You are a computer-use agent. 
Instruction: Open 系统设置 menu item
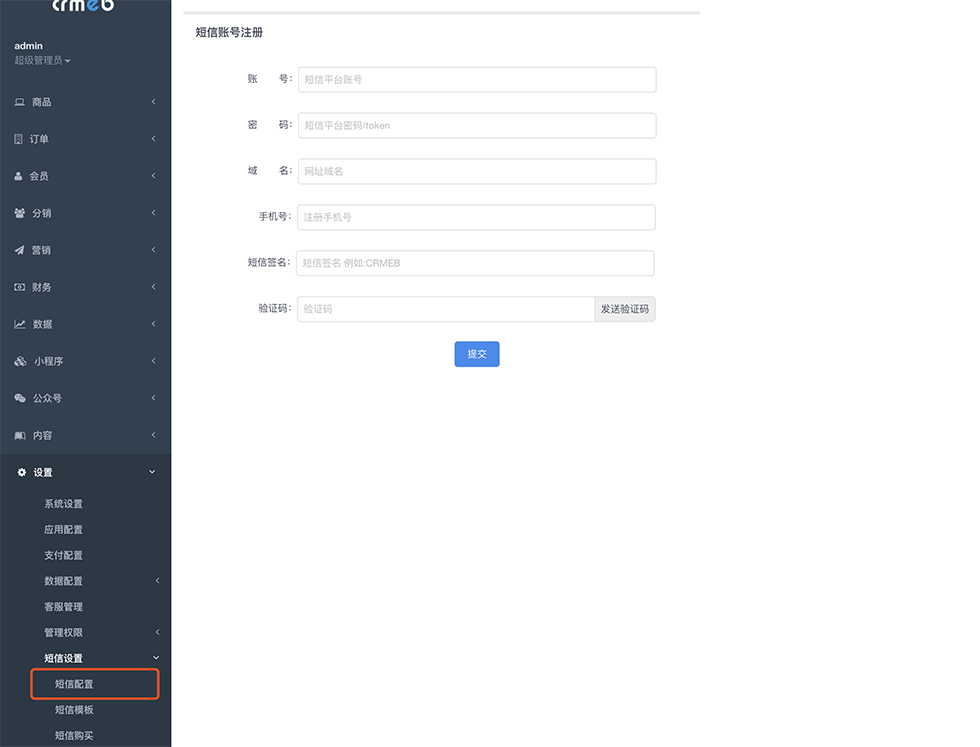(63, 504)
